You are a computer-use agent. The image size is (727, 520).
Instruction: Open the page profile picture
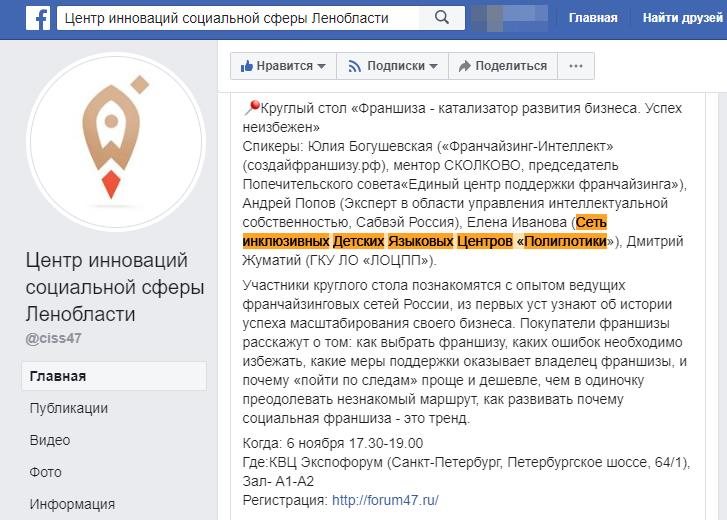[x=116, y=141]
